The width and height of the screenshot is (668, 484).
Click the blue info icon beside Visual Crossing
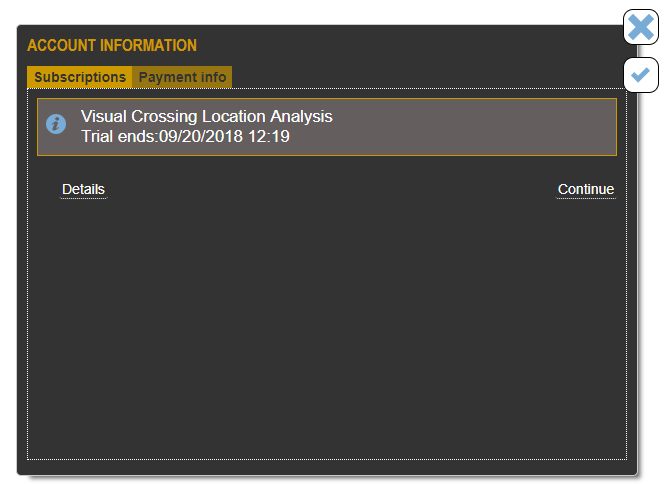coord(56,124)
